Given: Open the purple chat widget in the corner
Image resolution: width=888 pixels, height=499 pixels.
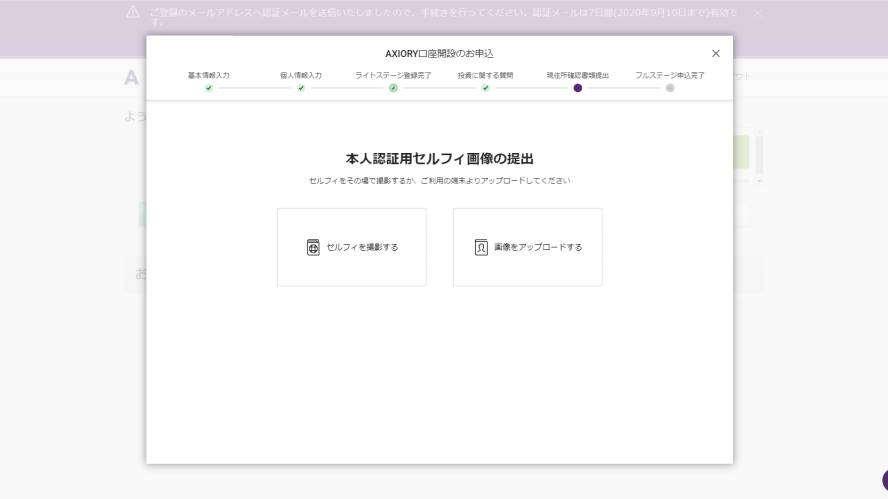Looking at the screenshot, I should click(883, 482).
